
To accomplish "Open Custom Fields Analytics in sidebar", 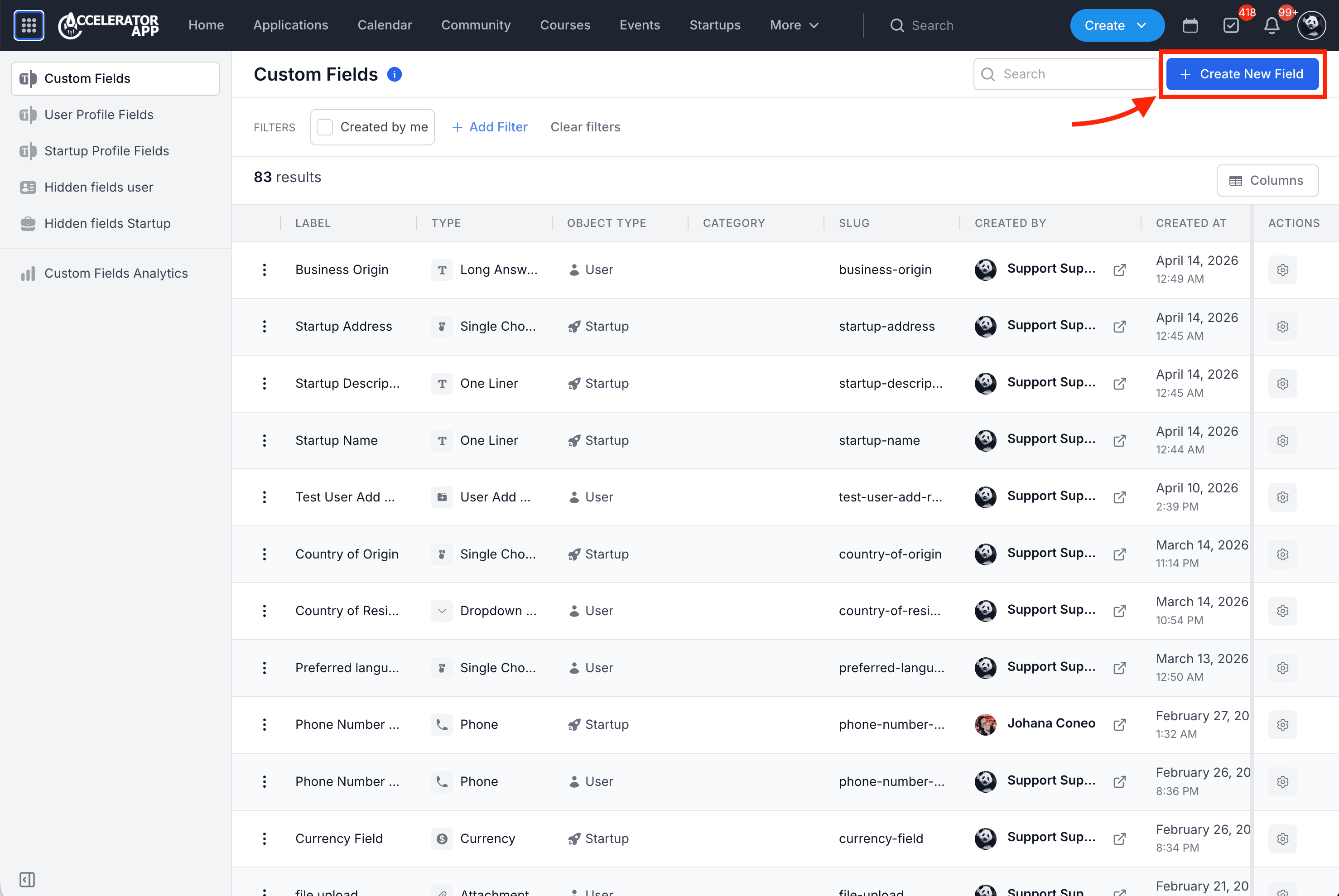I will tap(116, 273).
